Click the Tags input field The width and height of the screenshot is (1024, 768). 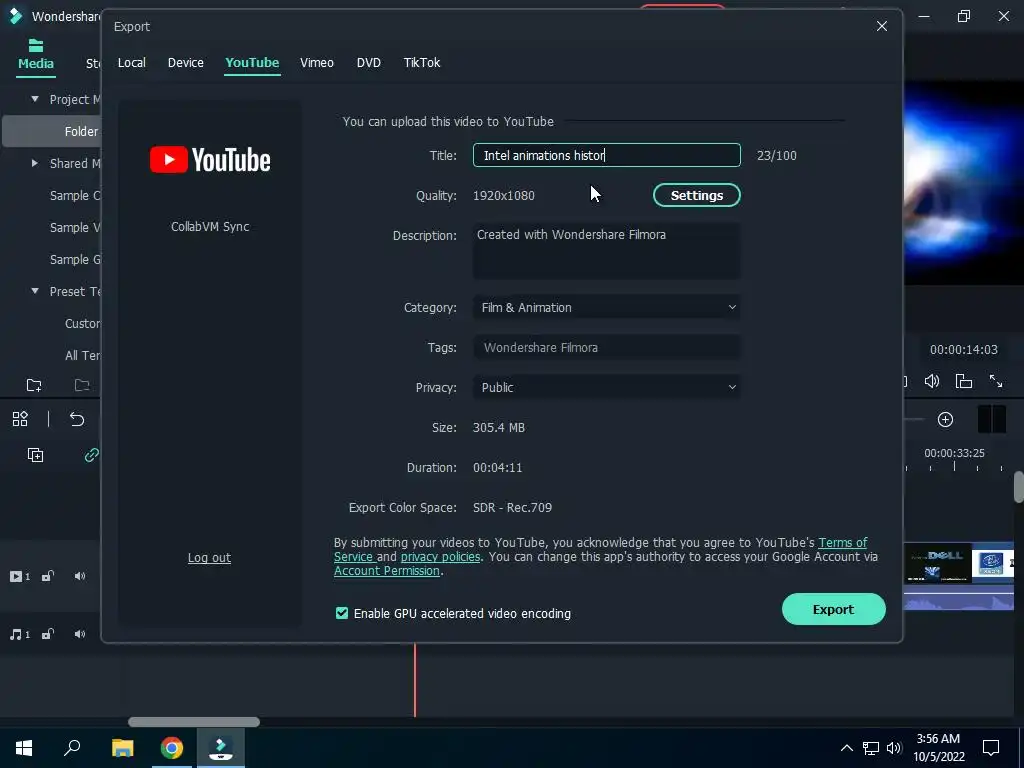pos(607,347)
